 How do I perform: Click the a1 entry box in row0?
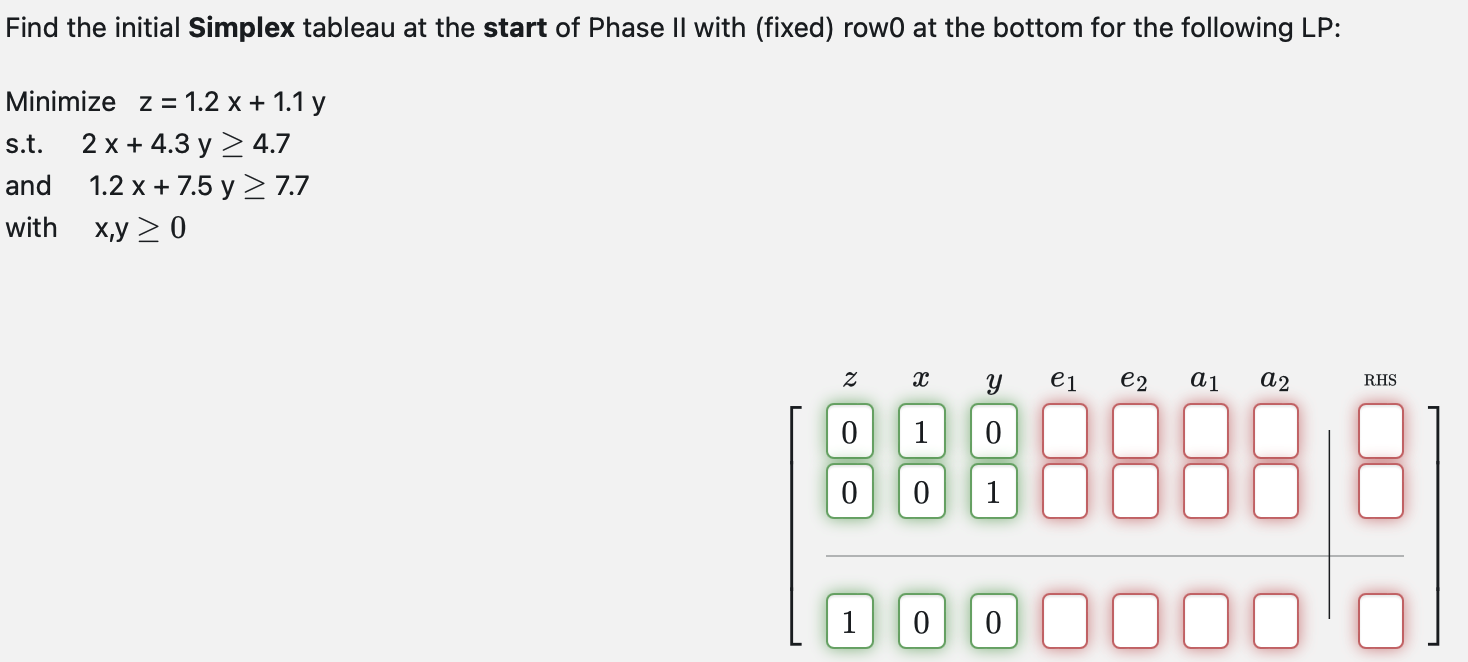(x=1204, y=620)
